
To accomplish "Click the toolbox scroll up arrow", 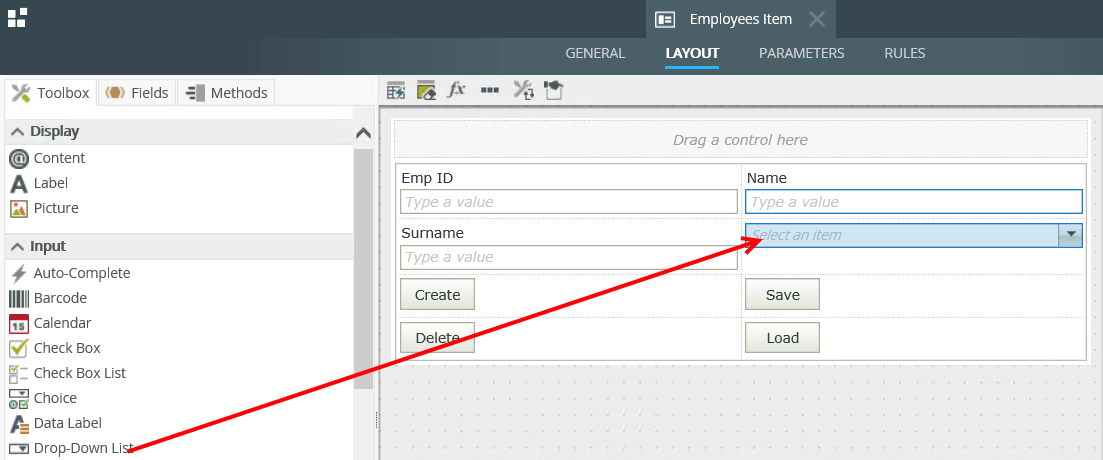I will pos(364,133).
